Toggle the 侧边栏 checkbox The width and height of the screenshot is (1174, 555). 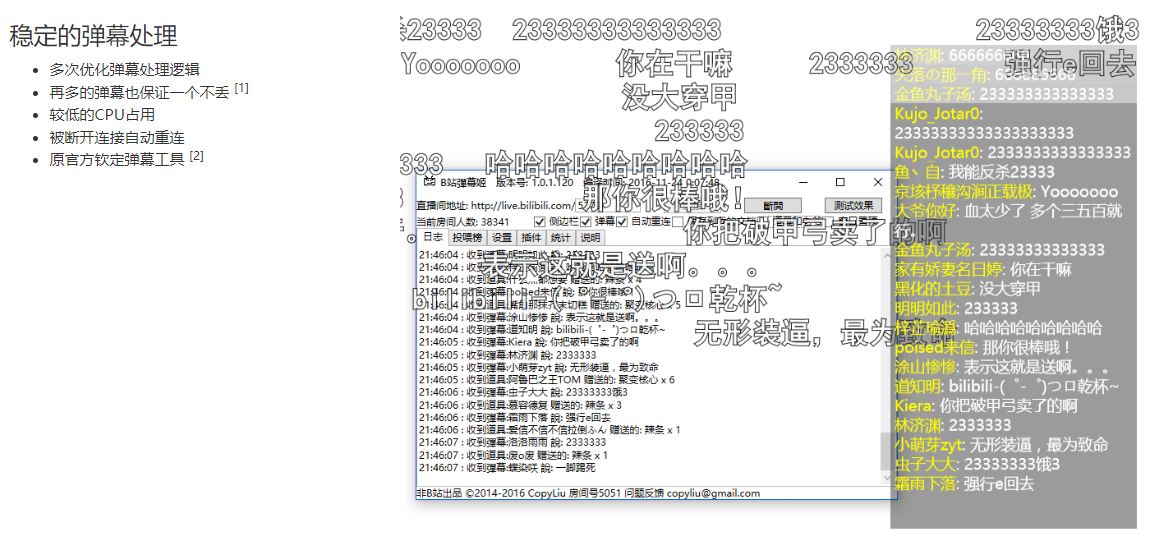539,222
